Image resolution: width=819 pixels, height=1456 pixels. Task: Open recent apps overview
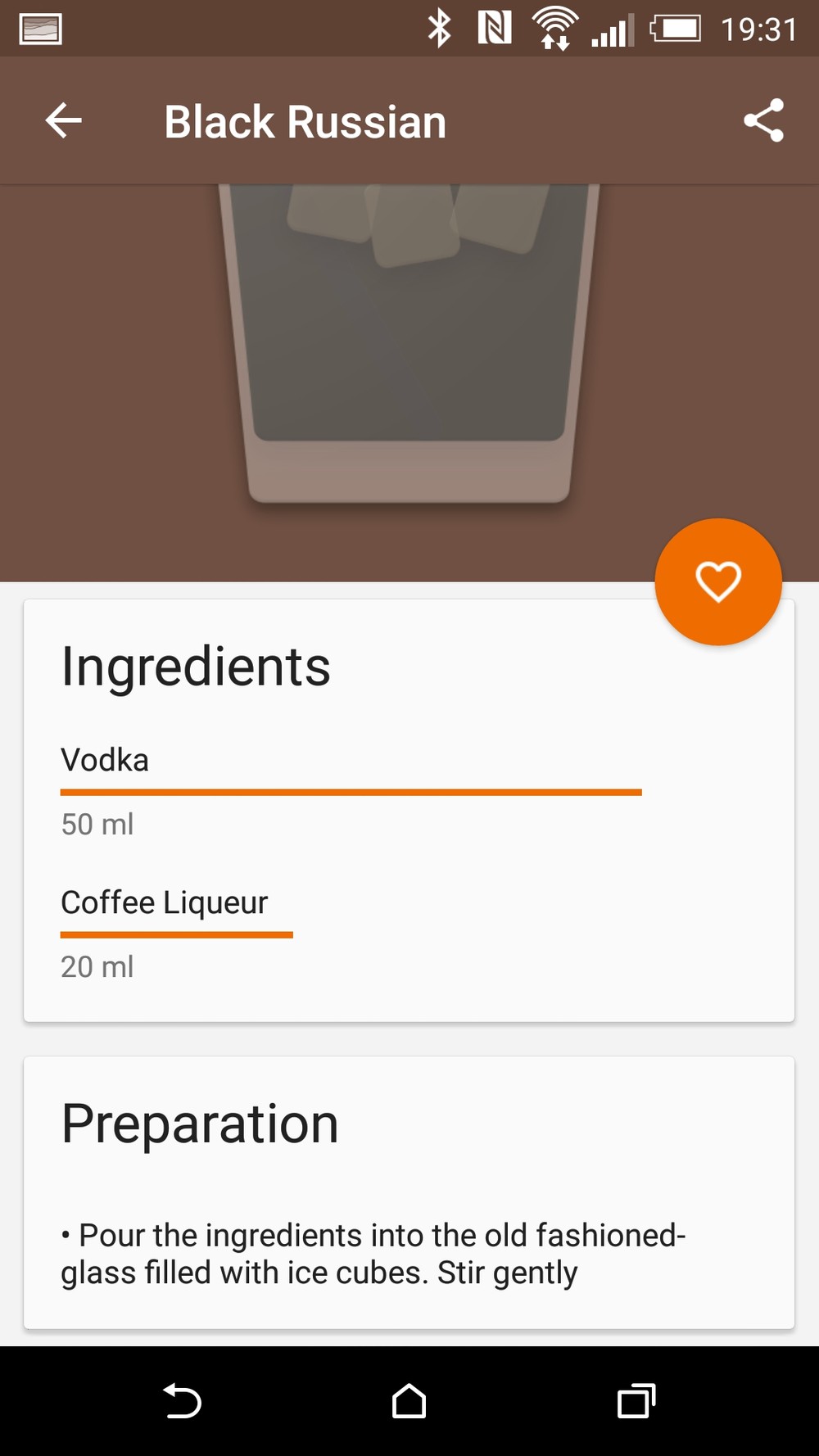point(636,1400)
